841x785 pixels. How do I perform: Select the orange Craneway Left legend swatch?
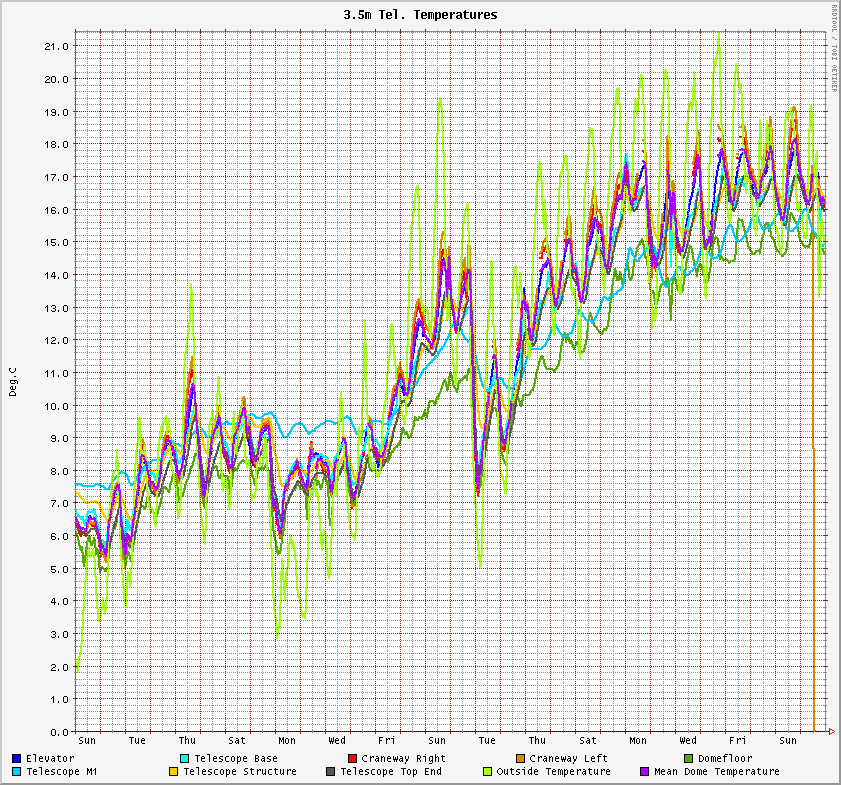coord(519,759)
